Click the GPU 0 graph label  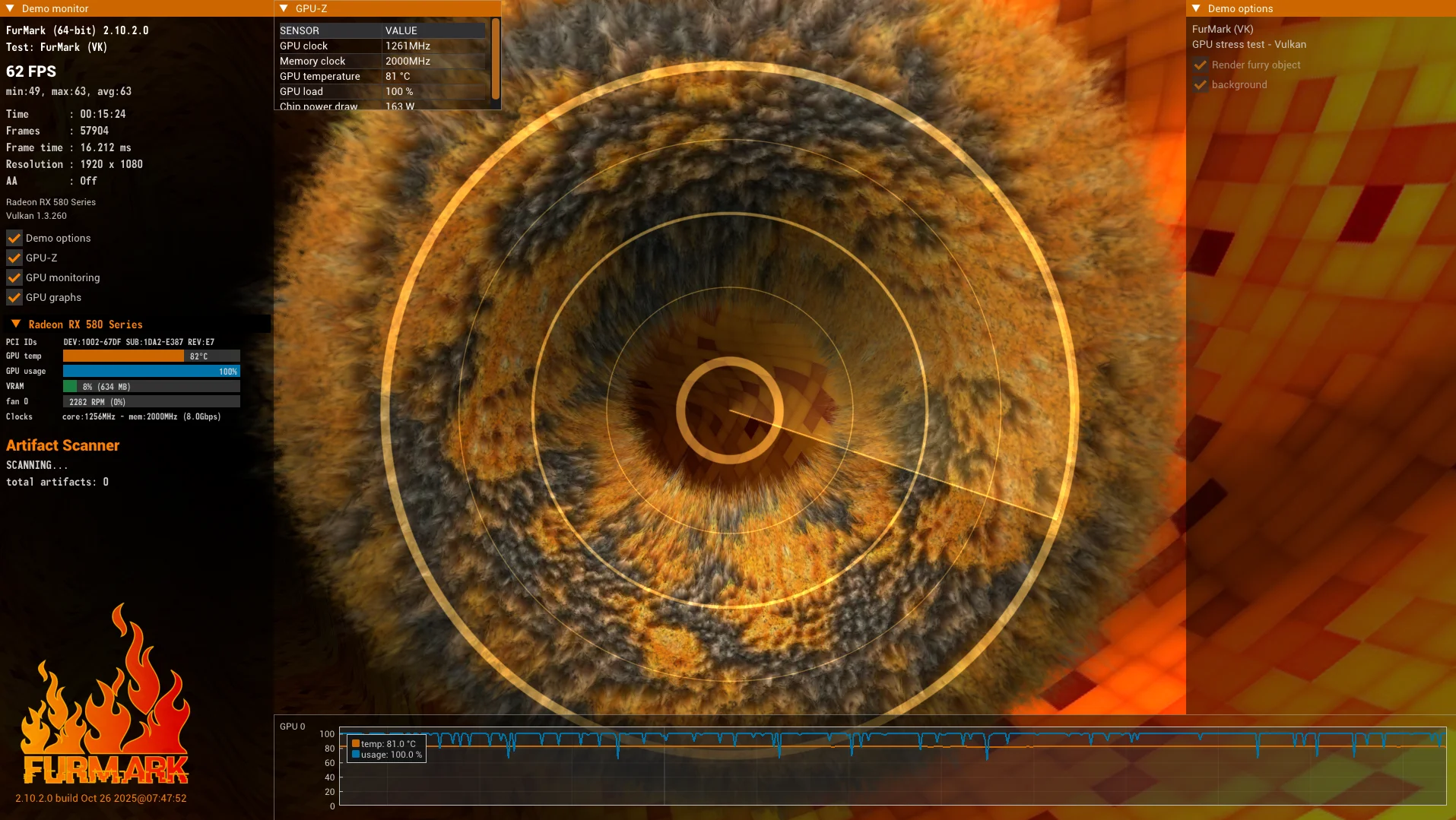coord(293,727)
